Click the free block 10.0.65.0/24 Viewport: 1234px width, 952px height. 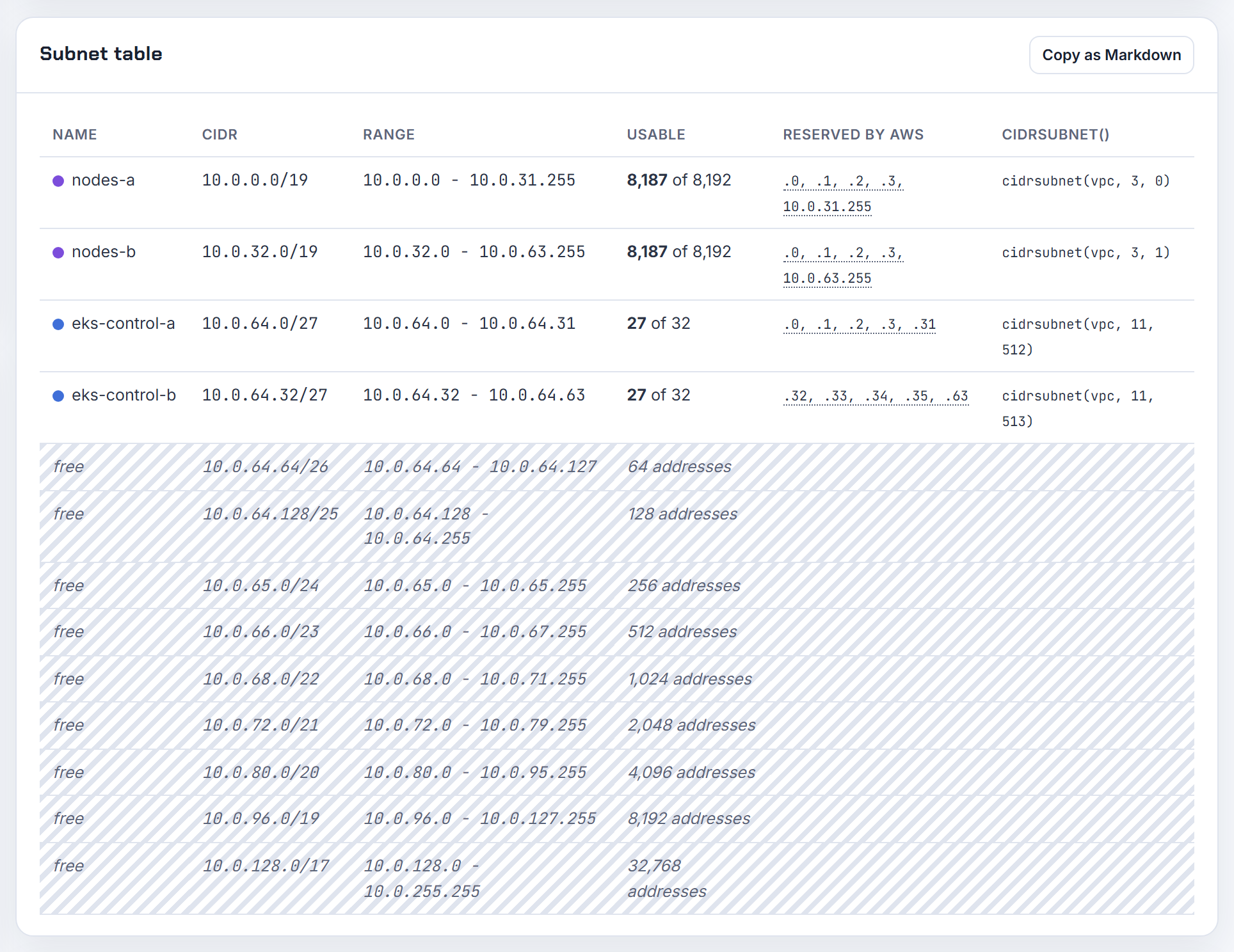(x=260, y=586)
